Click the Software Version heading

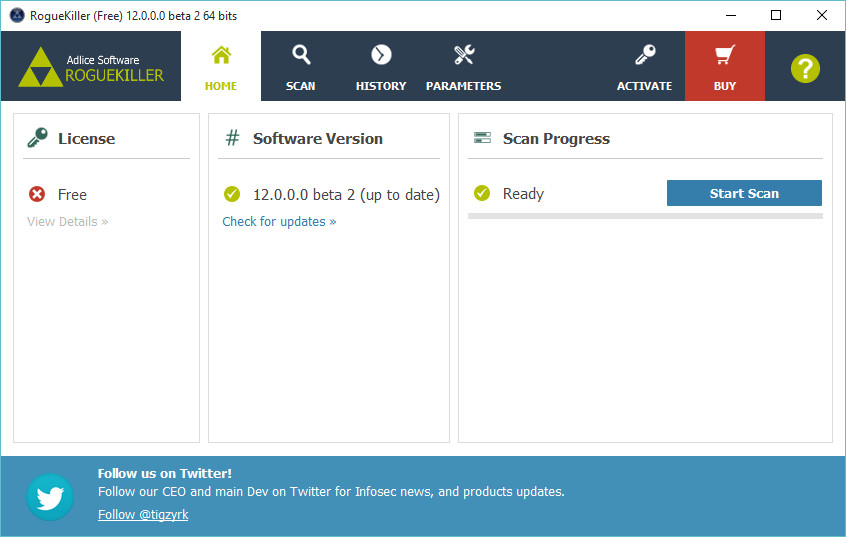318,139
